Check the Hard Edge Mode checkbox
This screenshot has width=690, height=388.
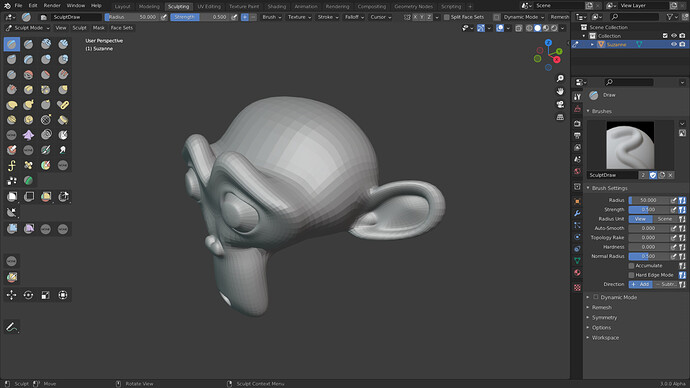pyautogui.click(x=631, y=275)
